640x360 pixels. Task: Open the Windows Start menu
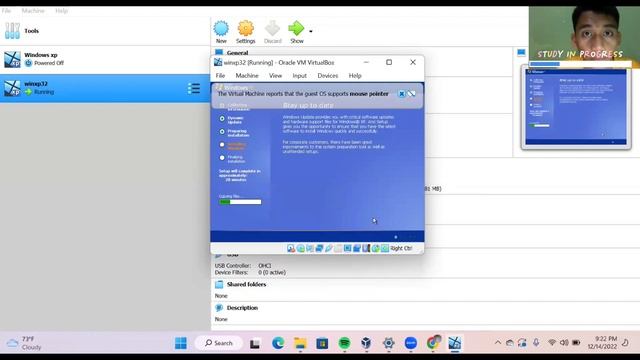(181, 343)
